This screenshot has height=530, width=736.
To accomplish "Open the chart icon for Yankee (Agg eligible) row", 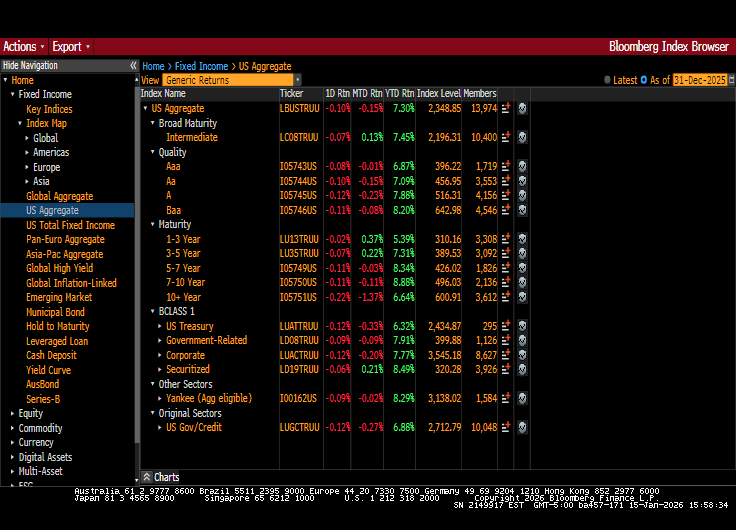I will click(x=522, y=399).
